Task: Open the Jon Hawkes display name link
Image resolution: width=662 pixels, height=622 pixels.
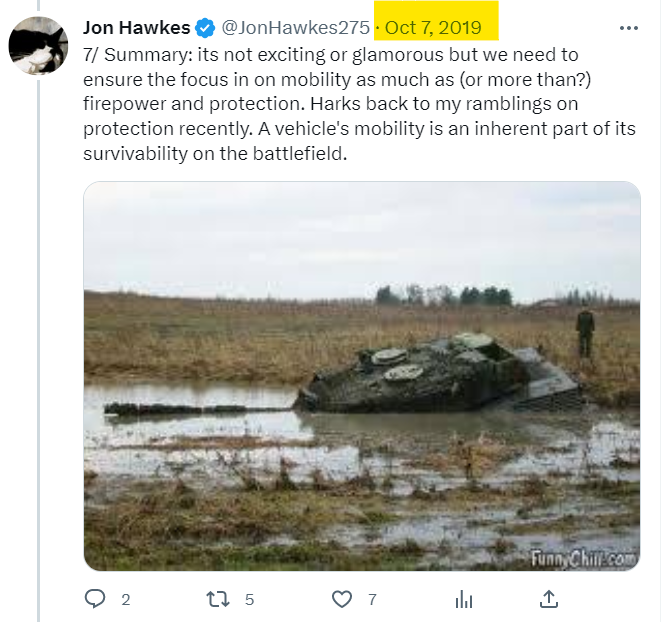Action: tap(136, 28)
